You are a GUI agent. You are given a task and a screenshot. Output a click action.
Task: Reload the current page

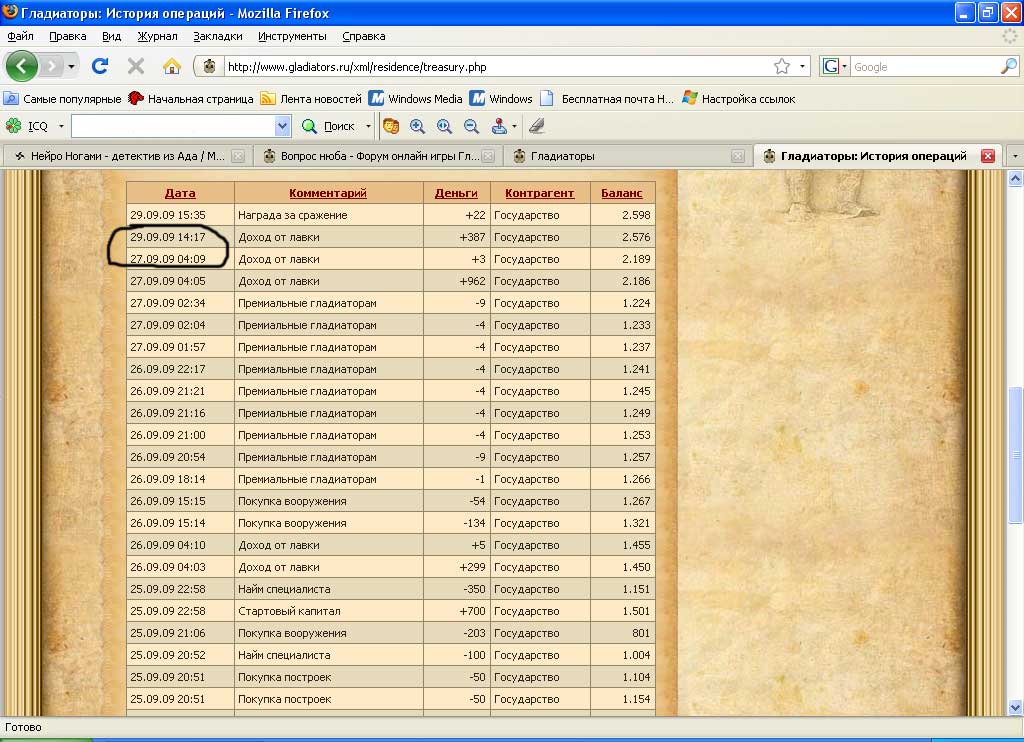coord(99,67)
